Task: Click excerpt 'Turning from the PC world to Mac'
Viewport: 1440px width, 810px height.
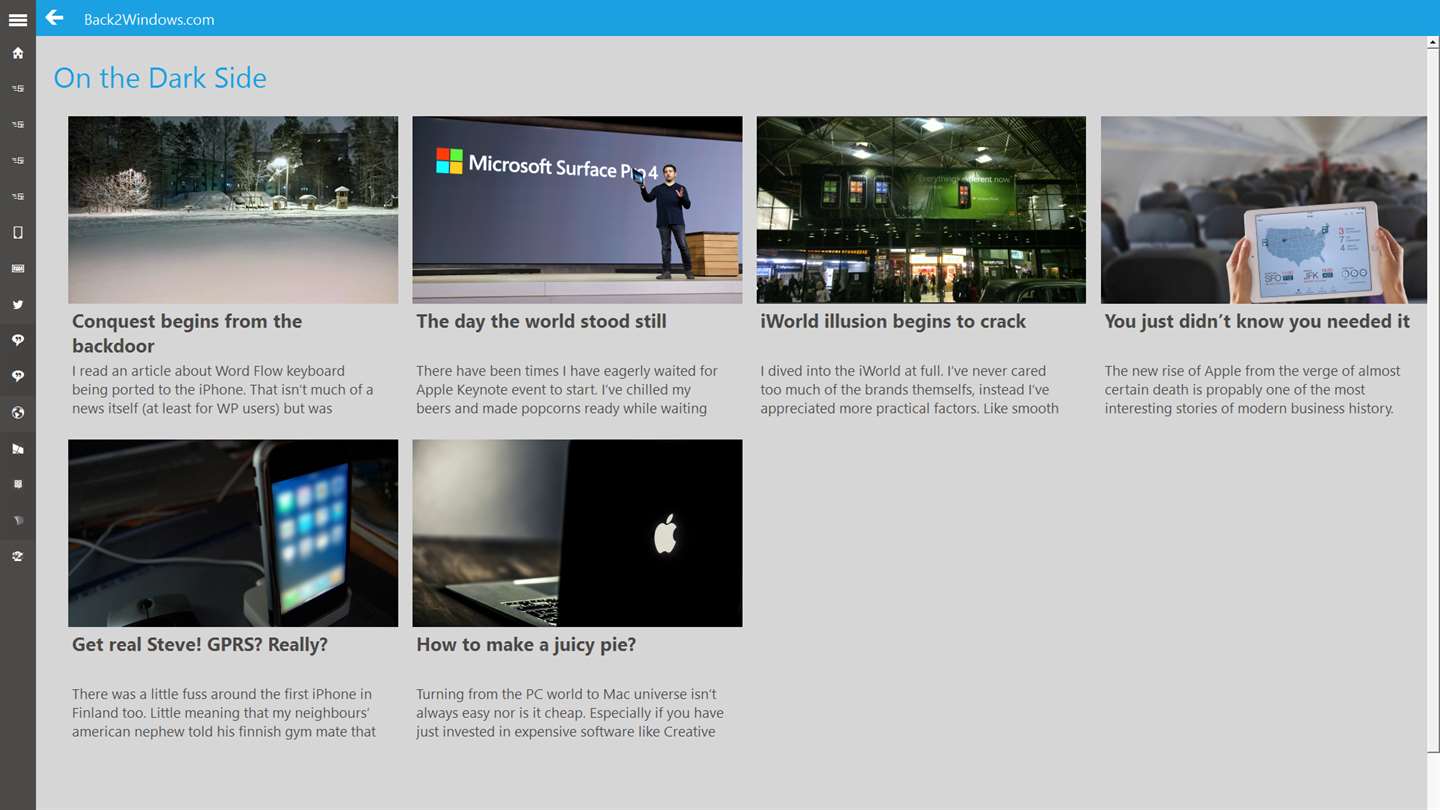Action: point(570,713)
